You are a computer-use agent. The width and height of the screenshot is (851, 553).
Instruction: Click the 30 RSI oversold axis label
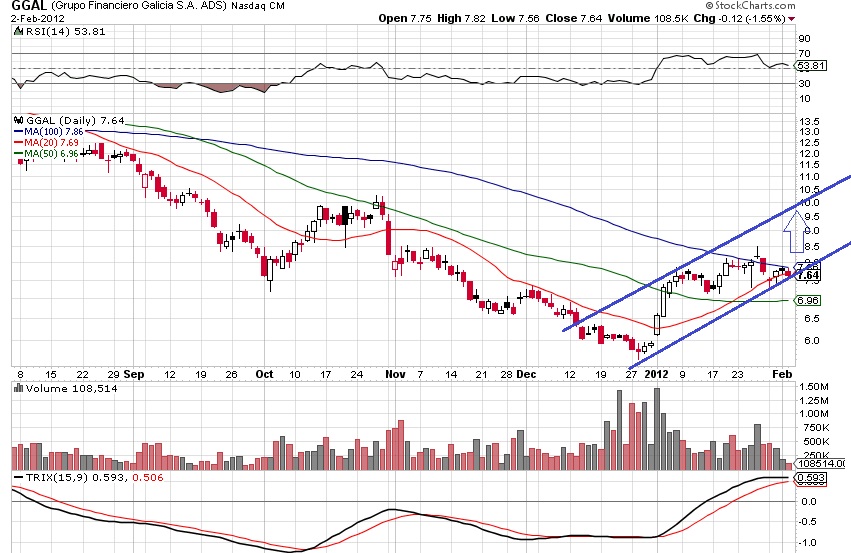point(804,84)
